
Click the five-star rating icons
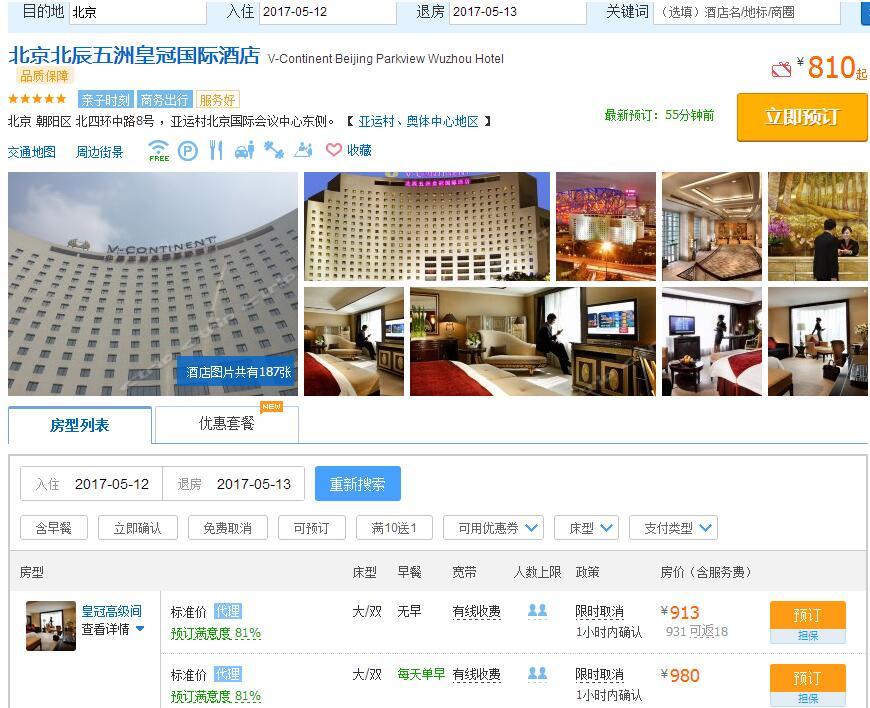[37, 99]
